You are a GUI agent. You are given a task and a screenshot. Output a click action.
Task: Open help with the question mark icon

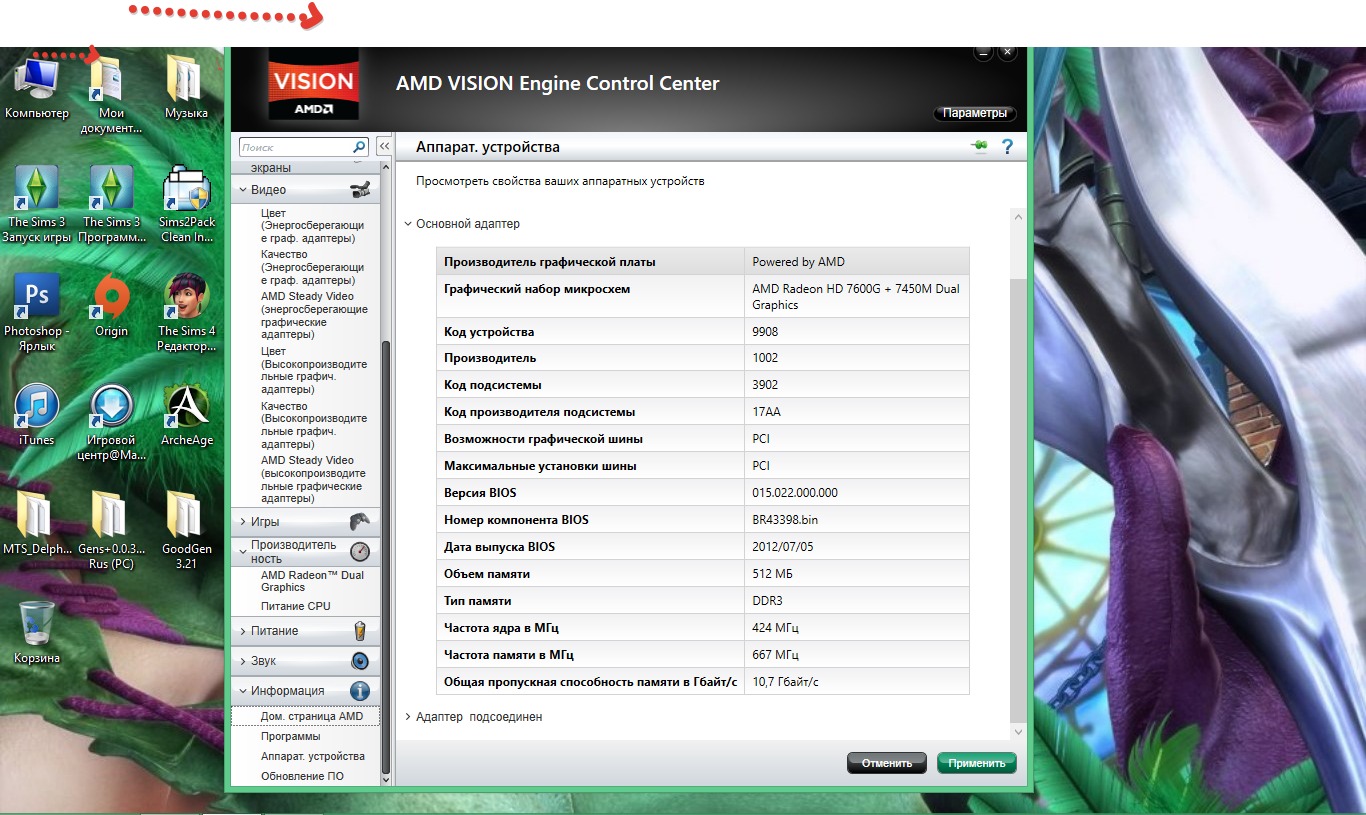click(x=1007, y=147)
